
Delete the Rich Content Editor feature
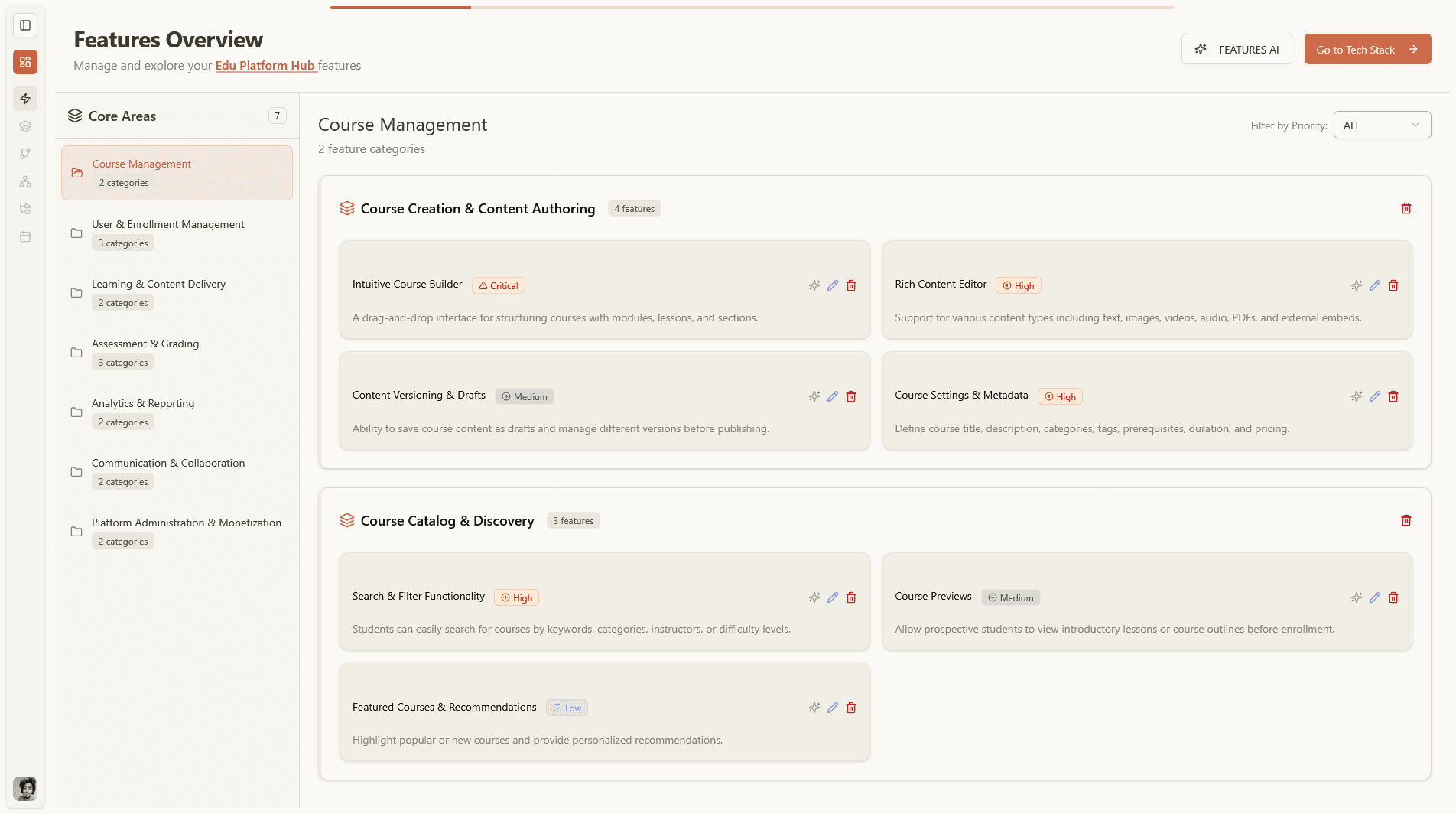(x=1393, y=285)
